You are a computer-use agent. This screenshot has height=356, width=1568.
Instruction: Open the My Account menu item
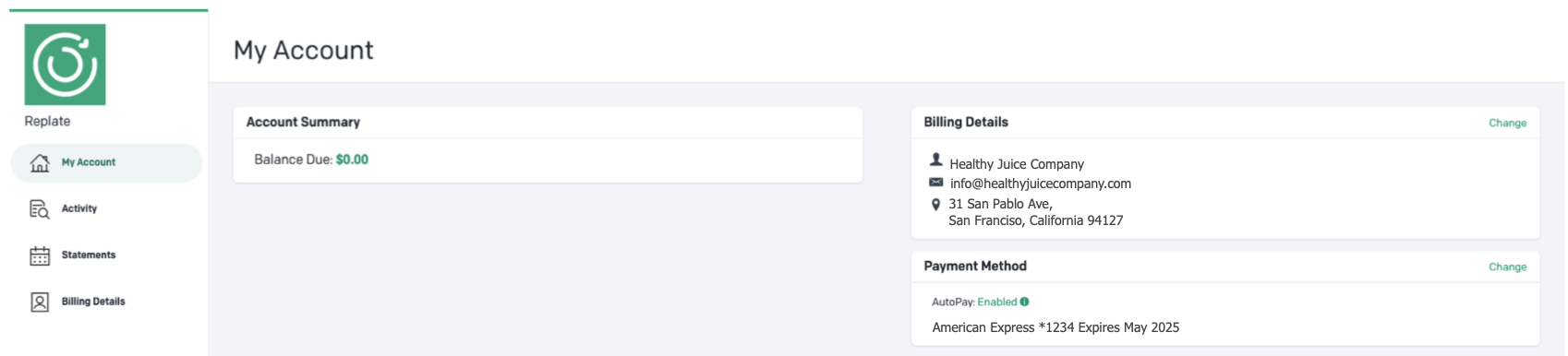coord(106,163)
